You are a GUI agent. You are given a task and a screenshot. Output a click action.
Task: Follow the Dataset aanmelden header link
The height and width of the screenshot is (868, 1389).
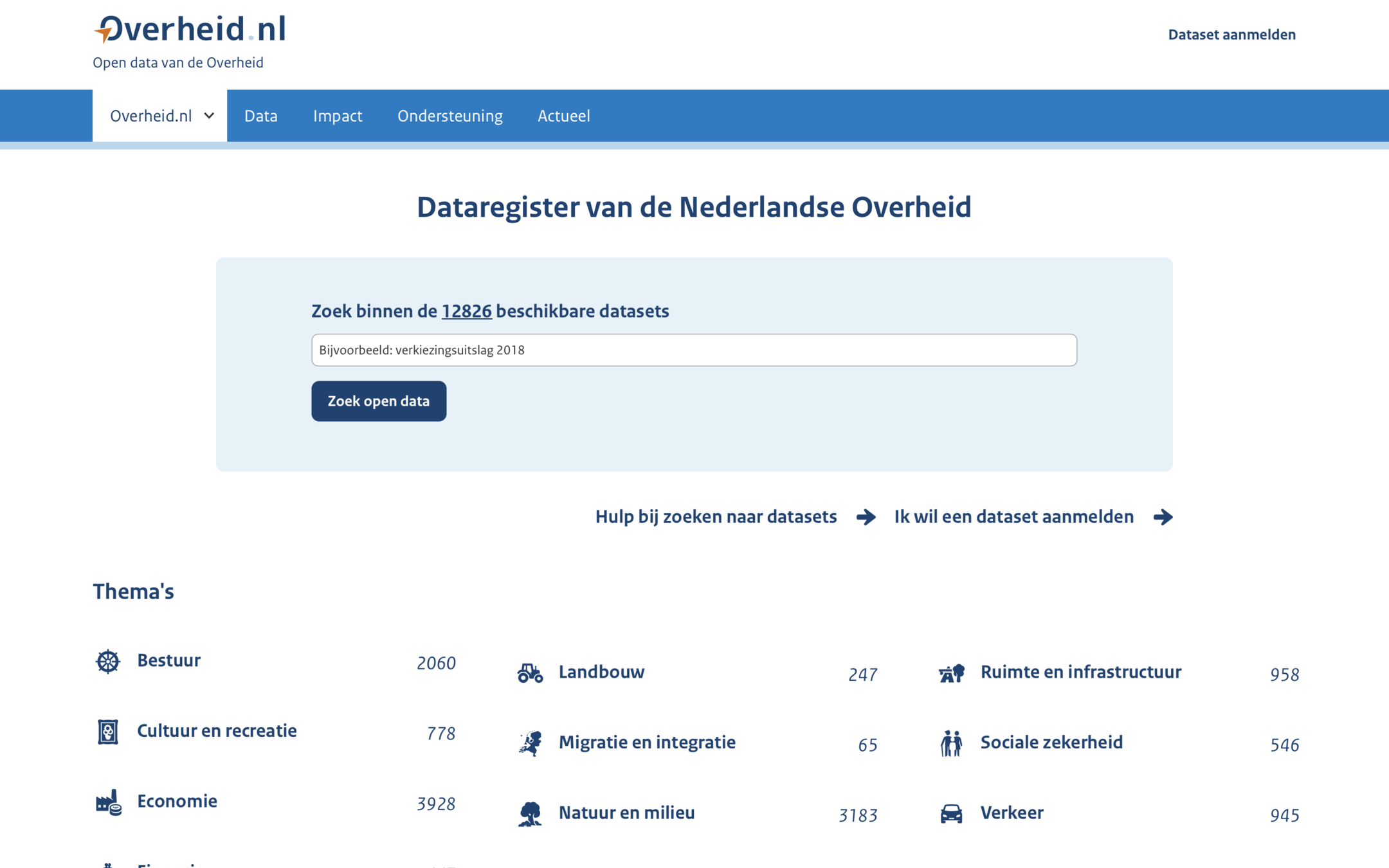pos(1231,35)
